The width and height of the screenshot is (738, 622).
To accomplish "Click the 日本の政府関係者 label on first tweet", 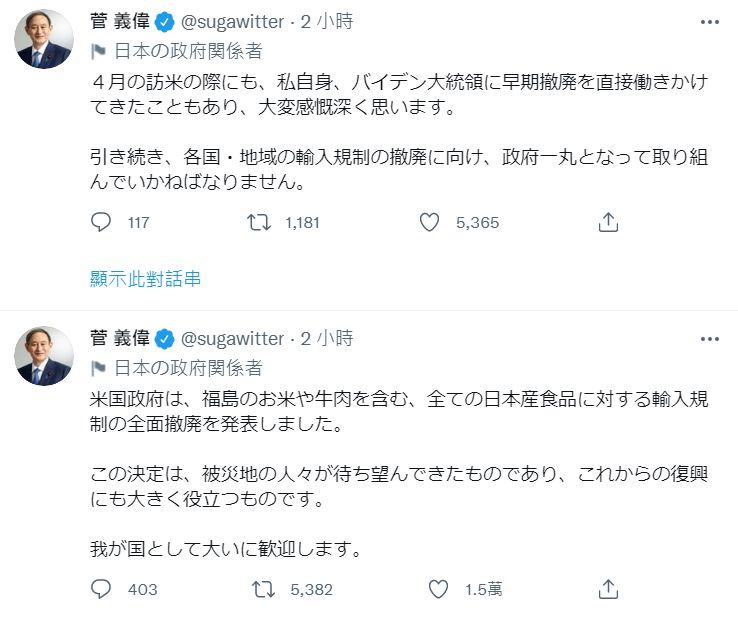I will tap(188, 51).
